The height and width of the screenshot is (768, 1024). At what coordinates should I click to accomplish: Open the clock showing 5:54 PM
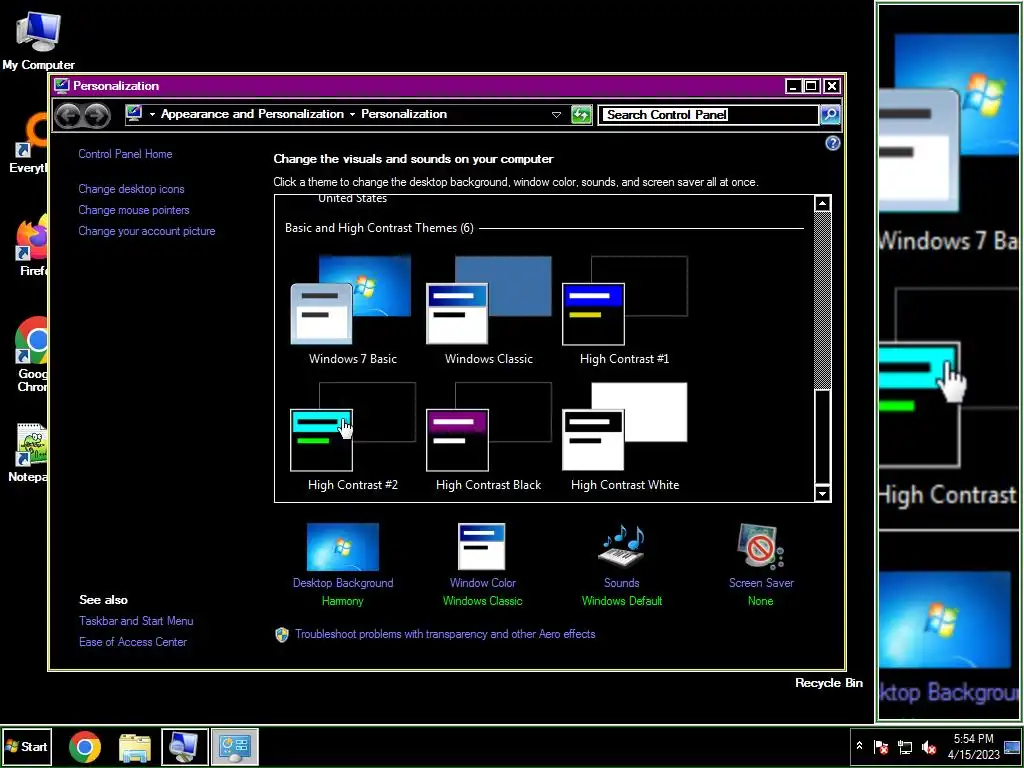click(973, 746)
